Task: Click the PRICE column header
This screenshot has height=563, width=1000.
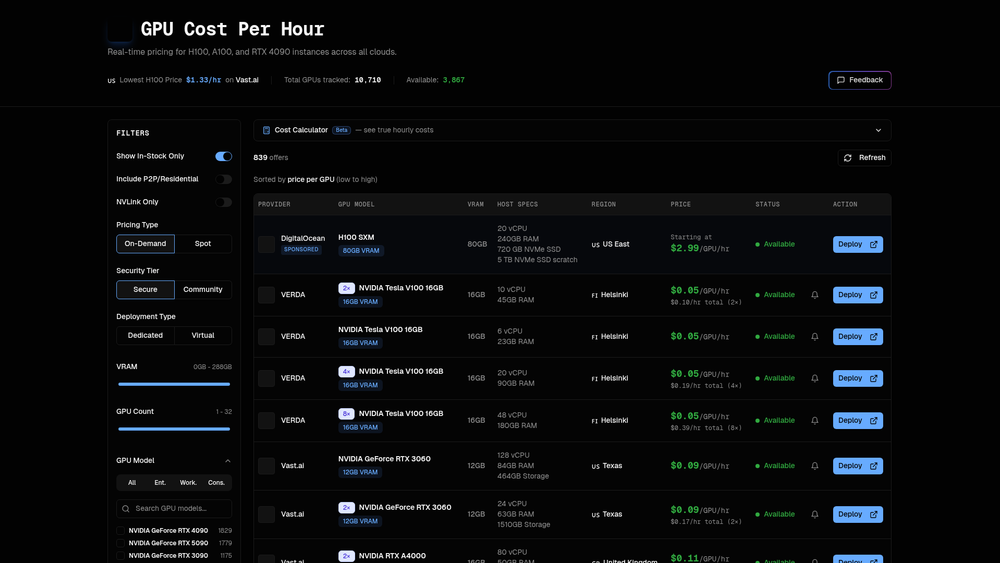Action: point(680,205)
